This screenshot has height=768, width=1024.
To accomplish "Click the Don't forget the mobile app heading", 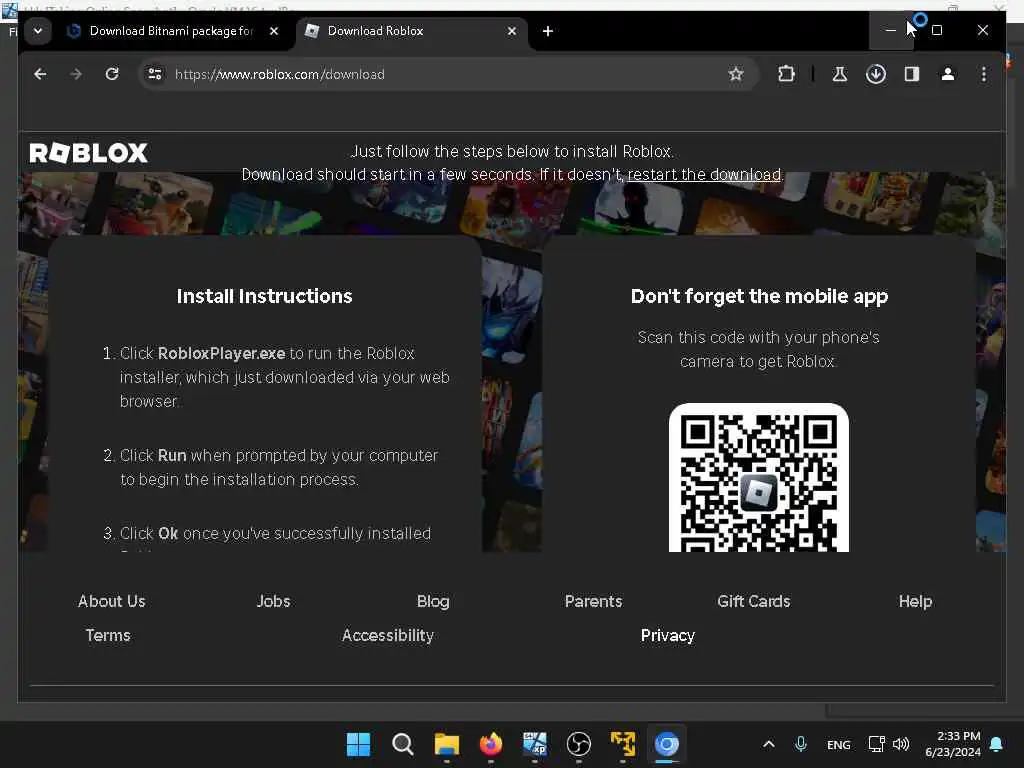I will coord(760,296).
